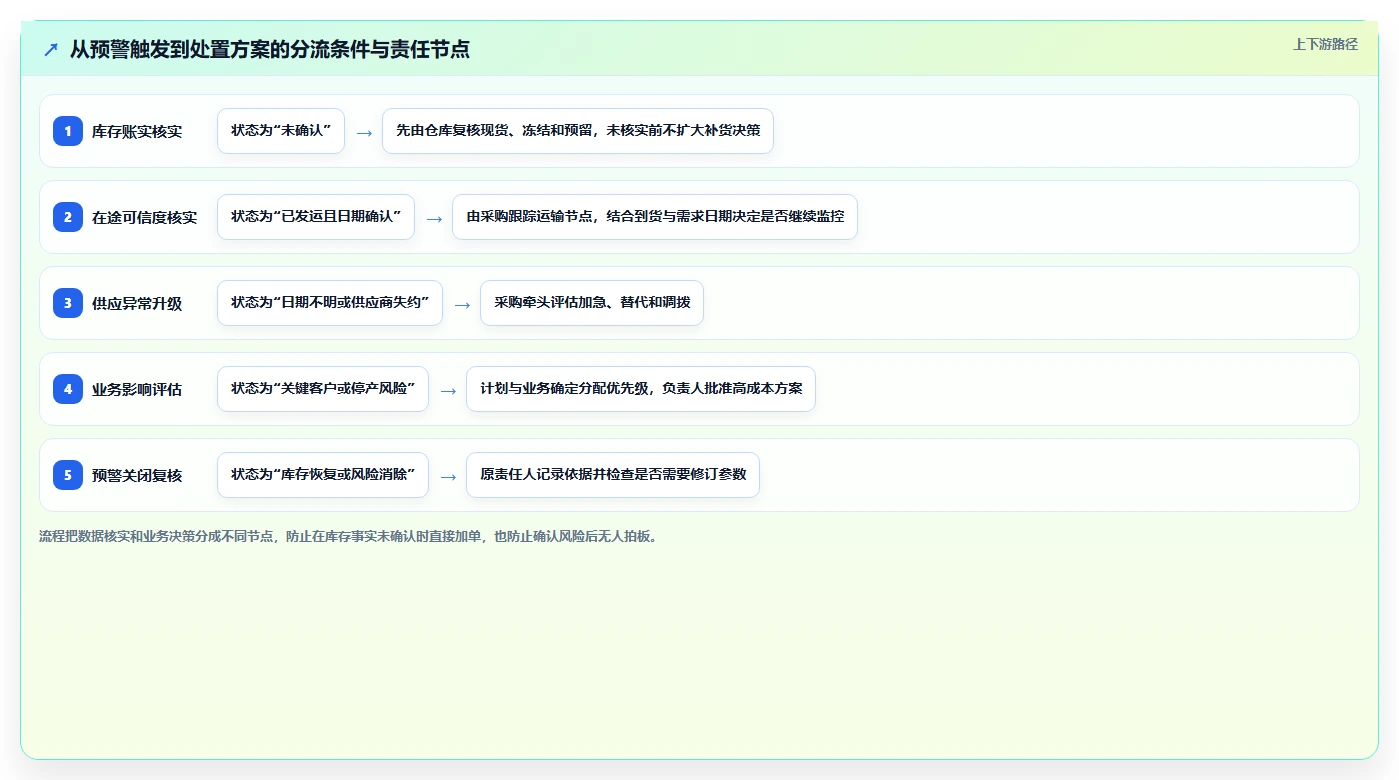The image size is (1399, 780).
Task: Select step number badge 2
Action: click(68, 217)
